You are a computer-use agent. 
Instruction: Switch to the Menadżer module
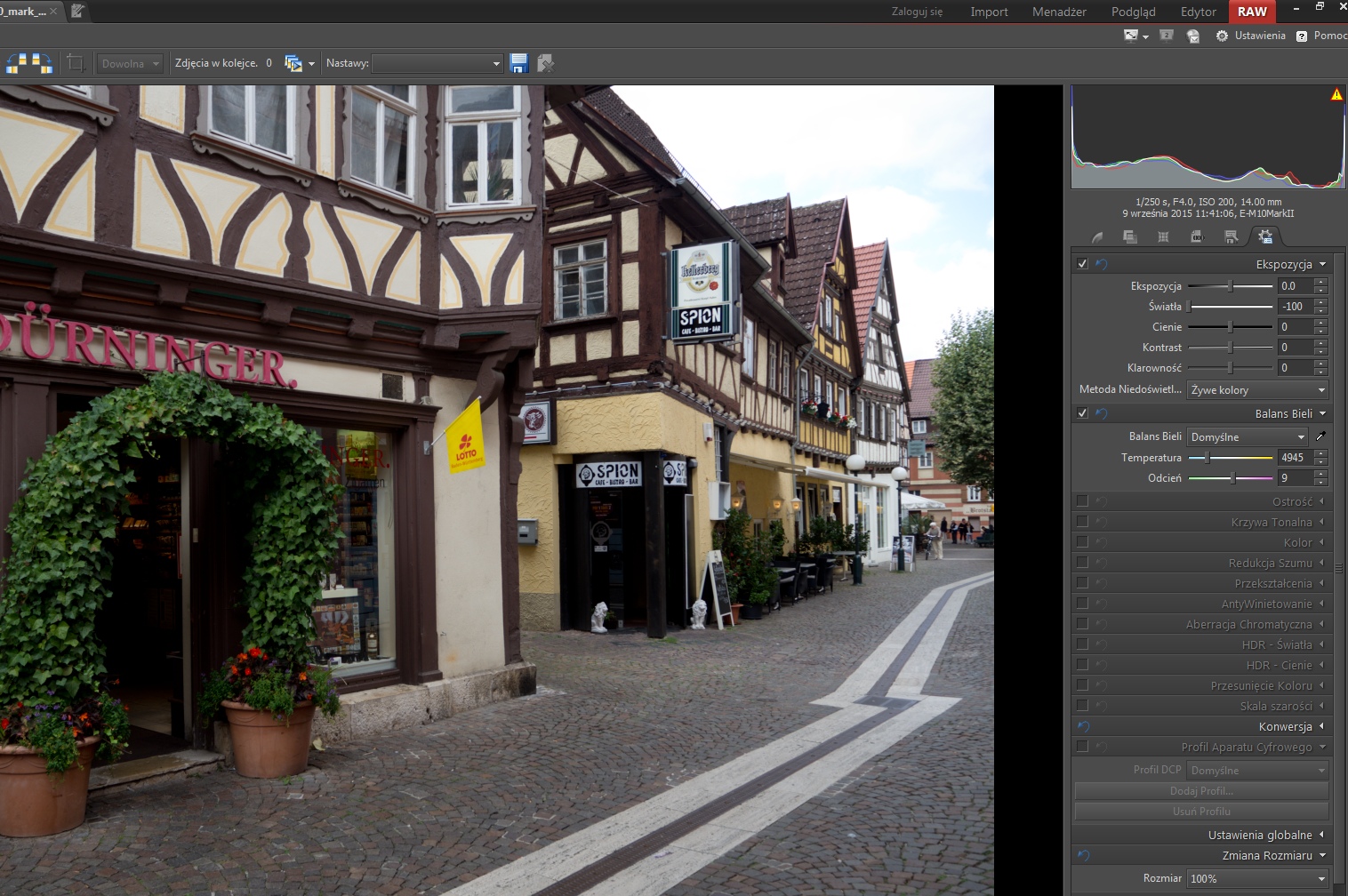coord(1059,12)
